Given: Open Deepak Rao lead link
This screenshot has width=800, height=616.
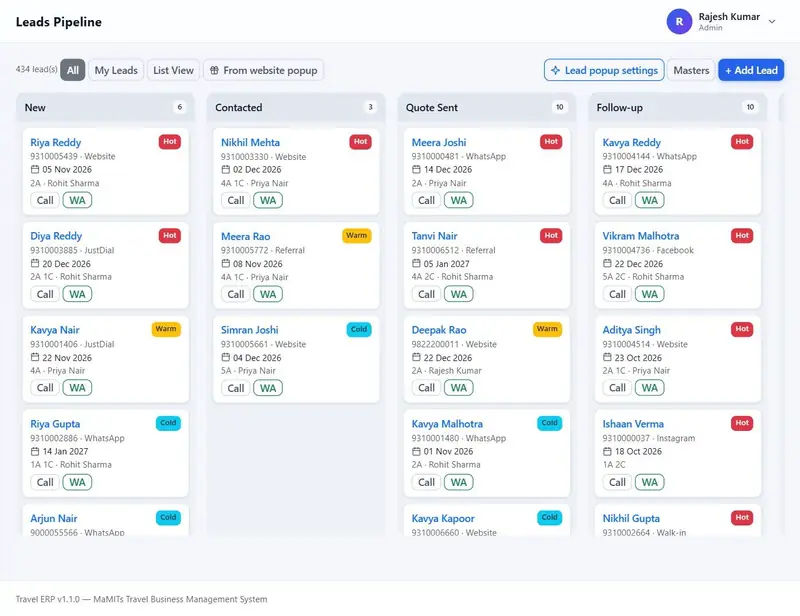Looking at the screenshot, I should click(439, 330).
